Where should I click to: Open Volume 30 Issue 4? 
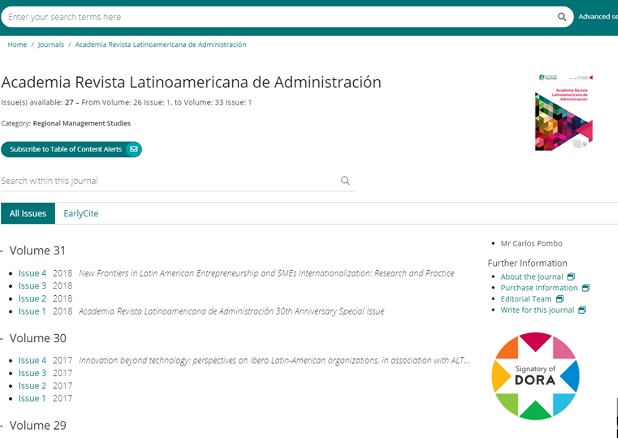32,360
